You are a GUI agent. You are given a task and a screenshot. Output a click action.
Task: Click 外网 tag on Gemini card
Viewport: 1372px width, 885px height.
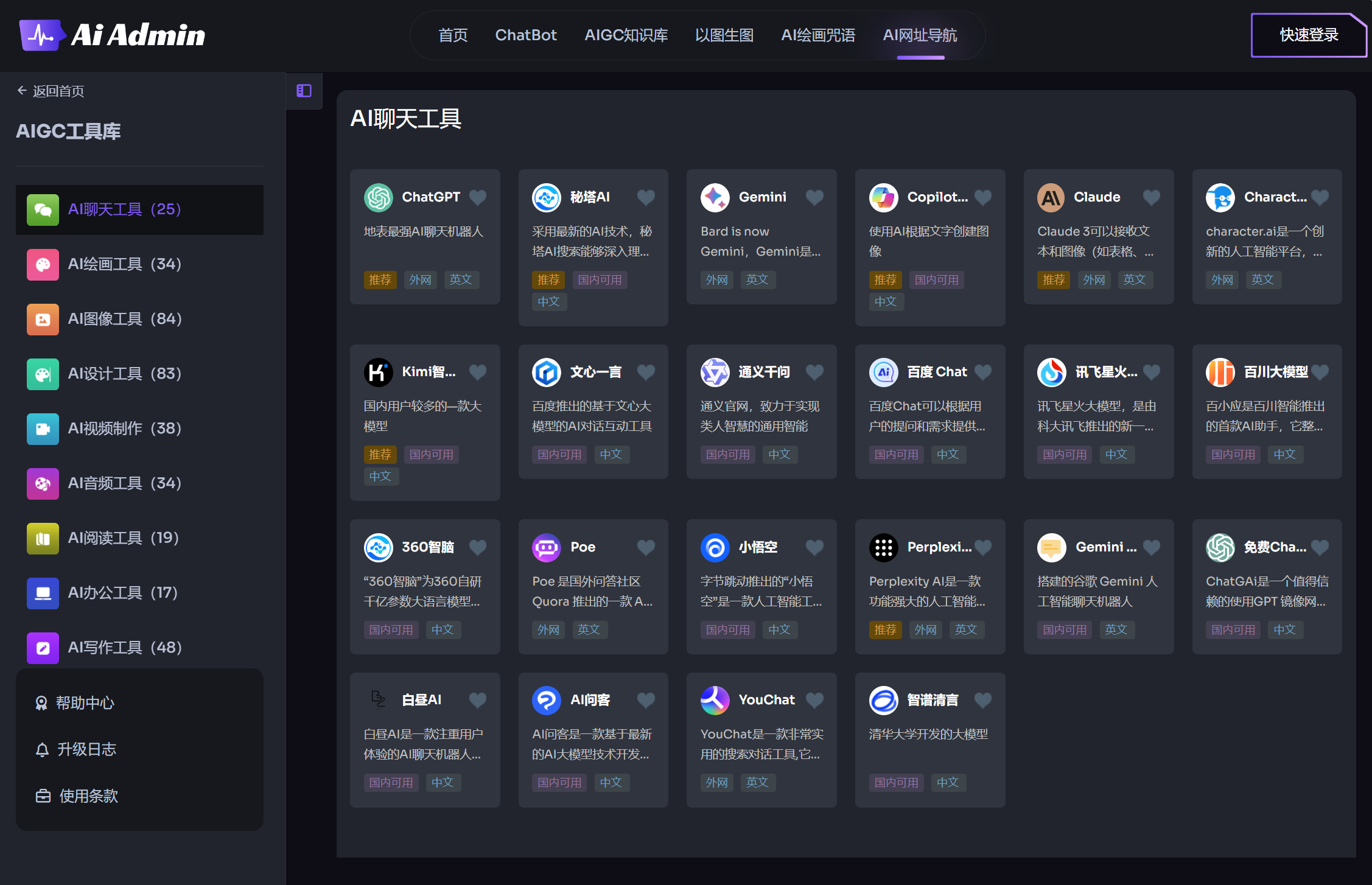(717, 280)
